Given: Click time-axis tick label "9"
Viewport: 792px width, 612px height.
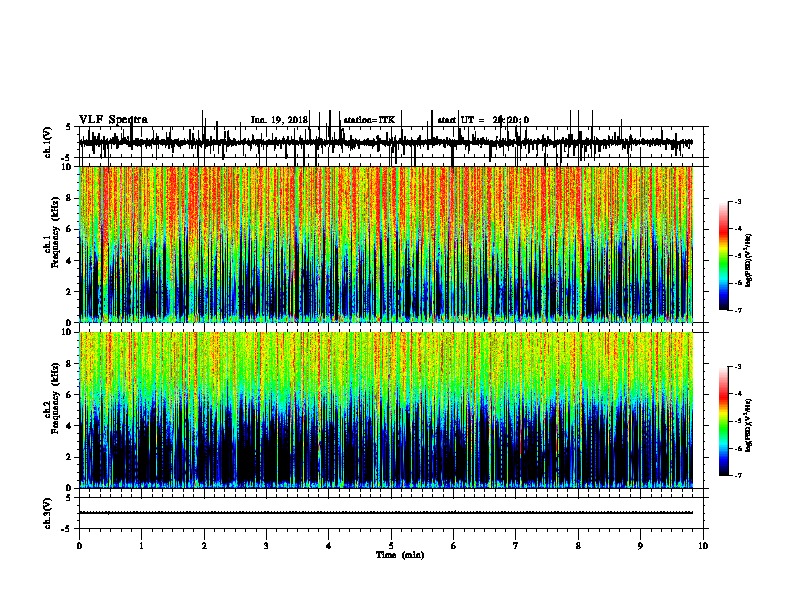Looking at the screenshot, I should point(640,546).
